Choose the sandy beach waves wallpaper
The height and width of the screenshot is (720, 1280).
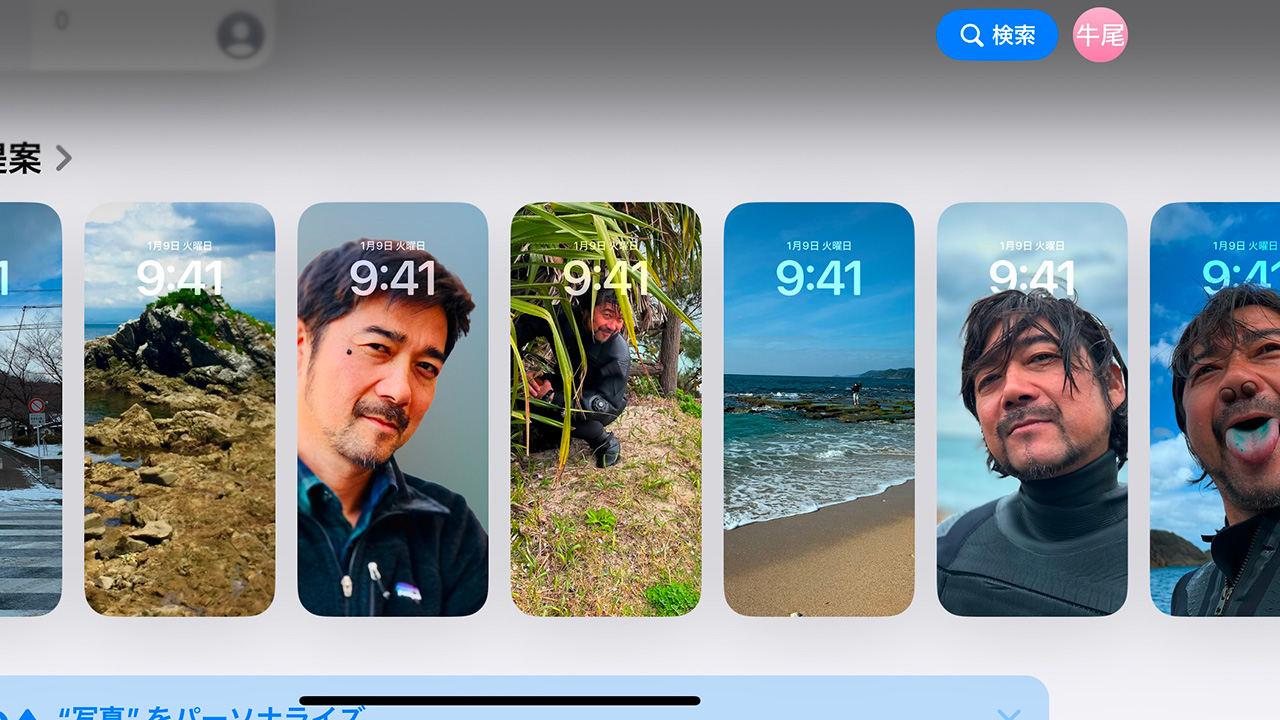pyautogui.click(x=819, y=409)
